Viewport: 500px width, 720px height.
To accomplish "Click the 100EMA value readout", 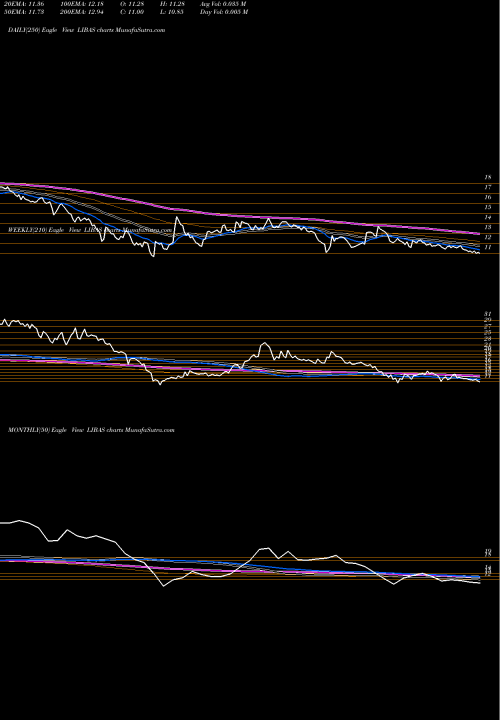I will click(82, 4).
